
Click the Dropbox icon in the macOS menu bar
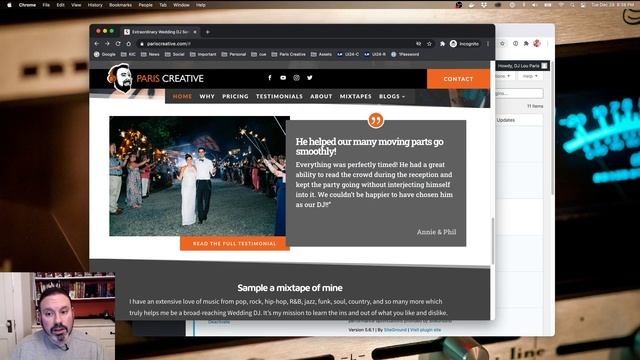pos(484,5)
